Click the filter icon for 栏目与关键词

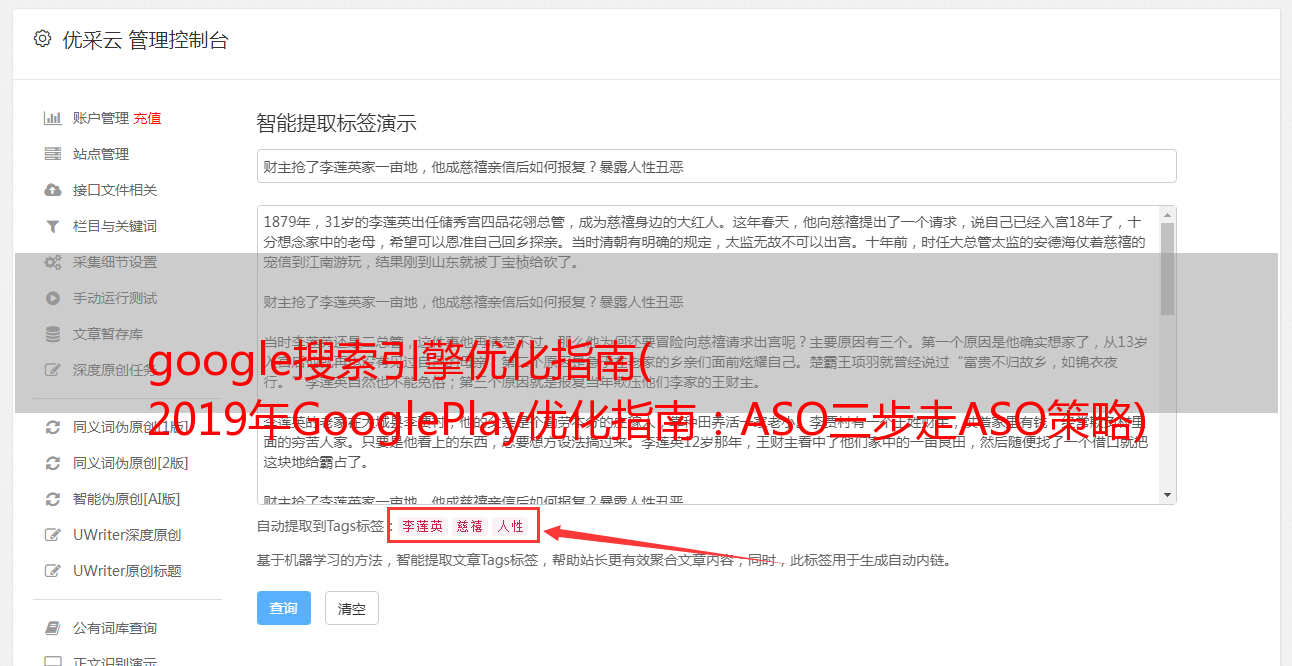53,226
